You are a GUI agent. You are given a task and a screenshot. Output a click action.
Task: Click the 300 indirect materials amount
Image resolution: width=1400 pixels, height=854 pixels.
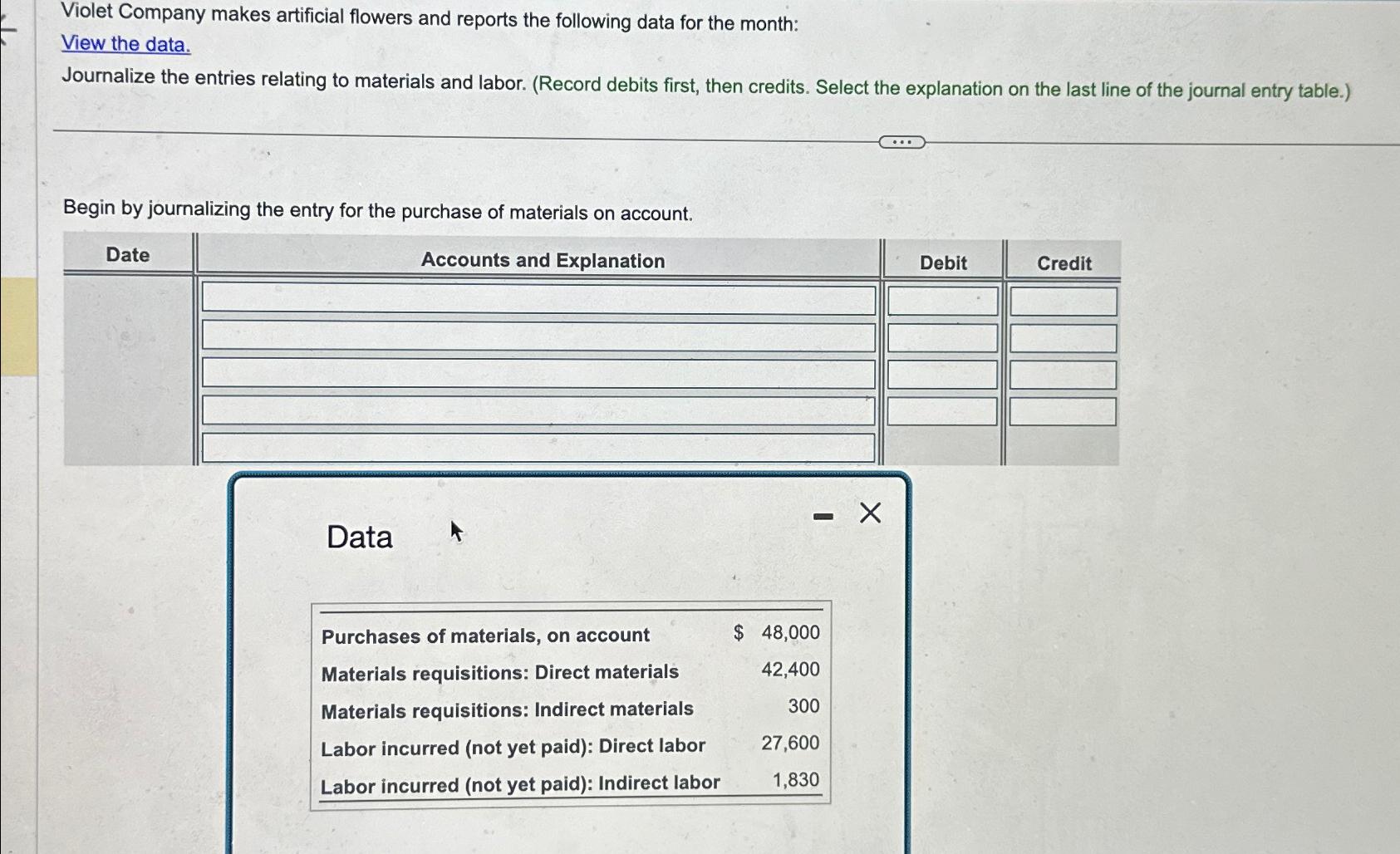[x=803, y=706]
